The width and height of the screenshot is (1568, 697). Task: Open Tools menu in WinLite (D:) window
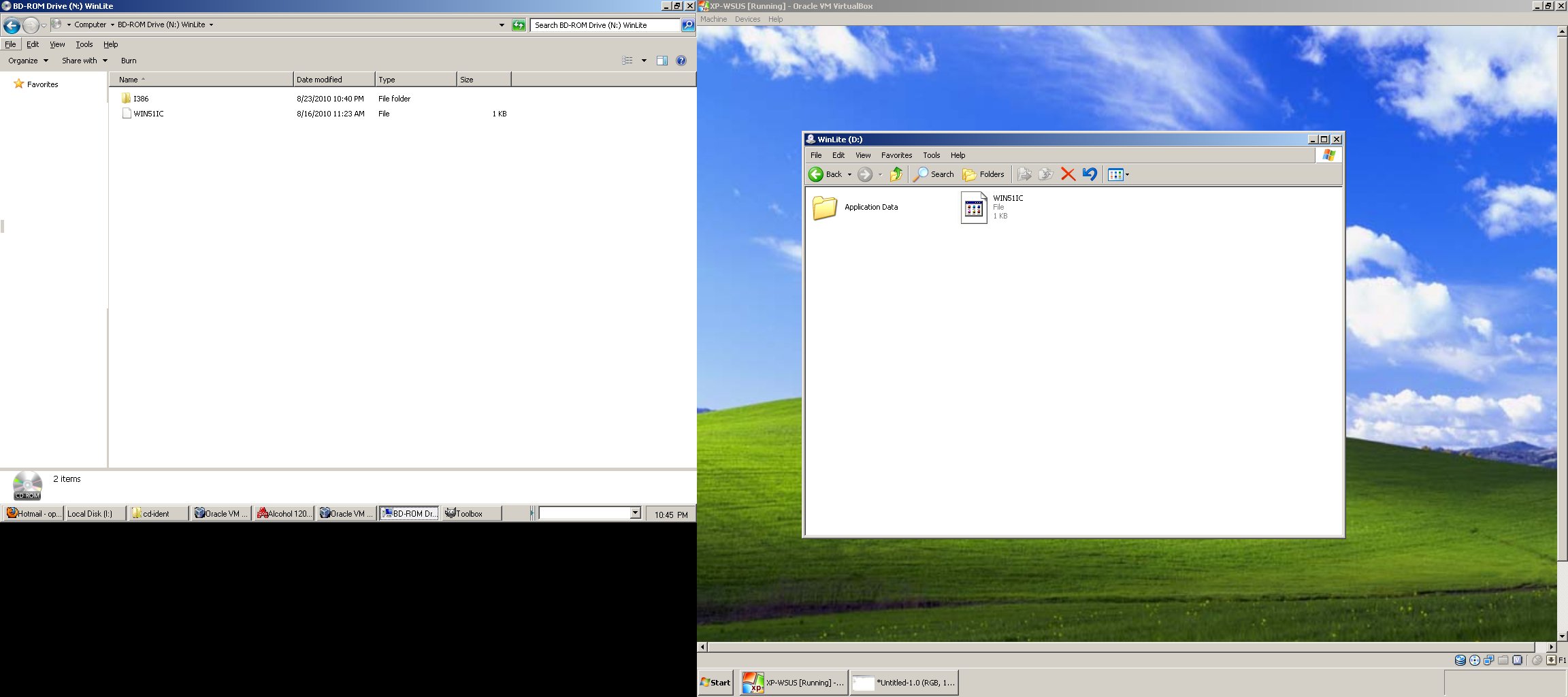tap(931, 155)
